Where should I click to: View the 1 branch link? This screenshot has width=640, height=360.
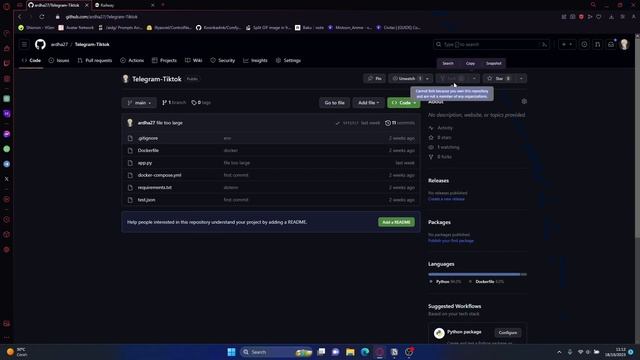point(174,103)
